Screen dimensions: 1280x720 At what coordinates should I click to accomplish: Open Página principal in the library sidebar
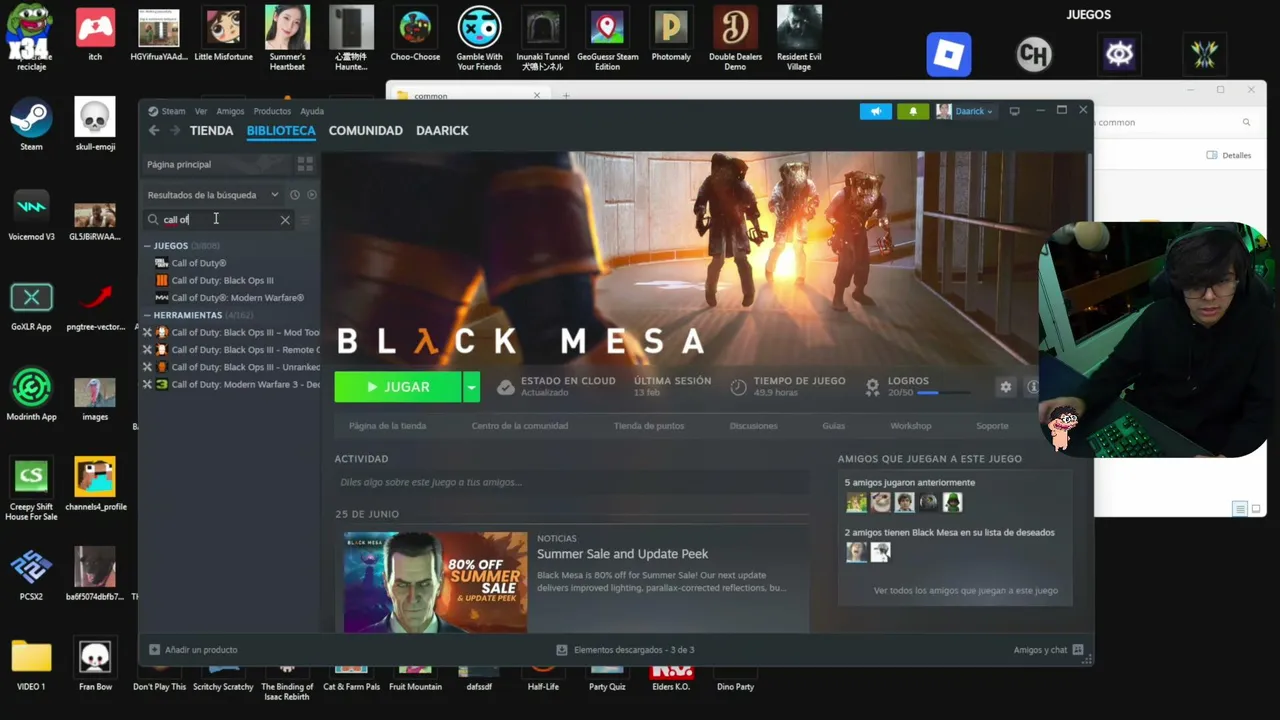[179, 164]
